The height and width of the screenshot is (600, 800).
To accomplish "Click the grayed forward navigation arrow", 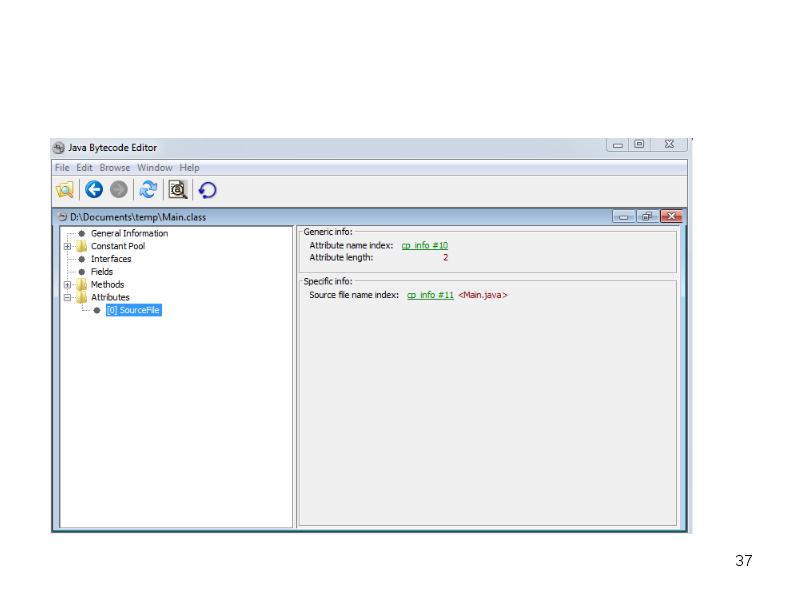I will [x=119, y=190].
